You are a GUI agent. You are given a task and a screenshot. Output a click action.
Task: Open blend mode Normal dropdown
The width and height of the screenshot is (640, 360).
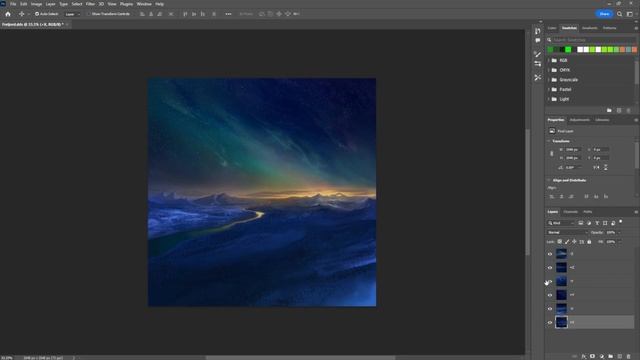coord(567,232)
